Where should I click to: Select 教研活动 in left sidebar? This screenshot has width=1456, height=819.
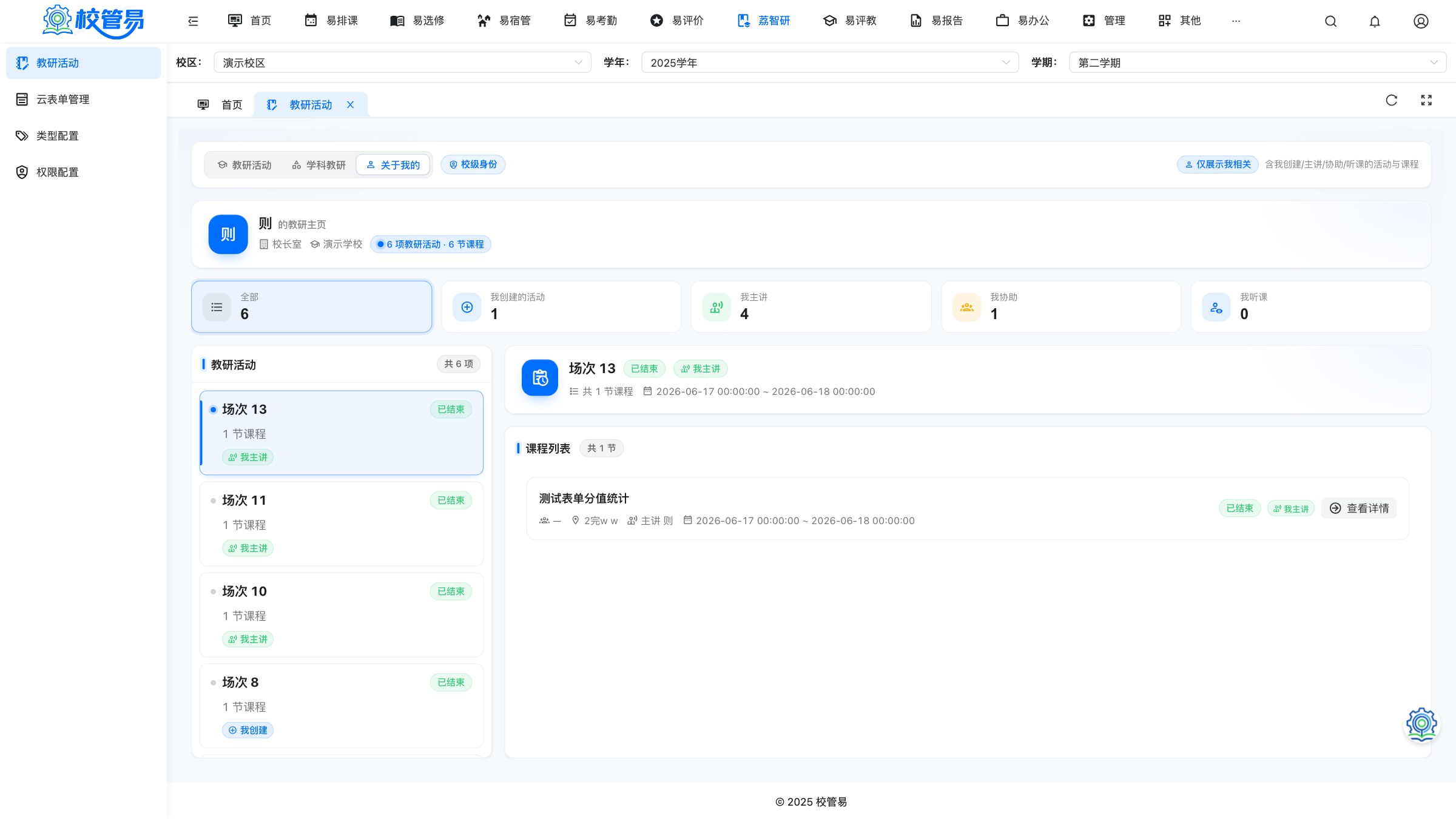83,63
